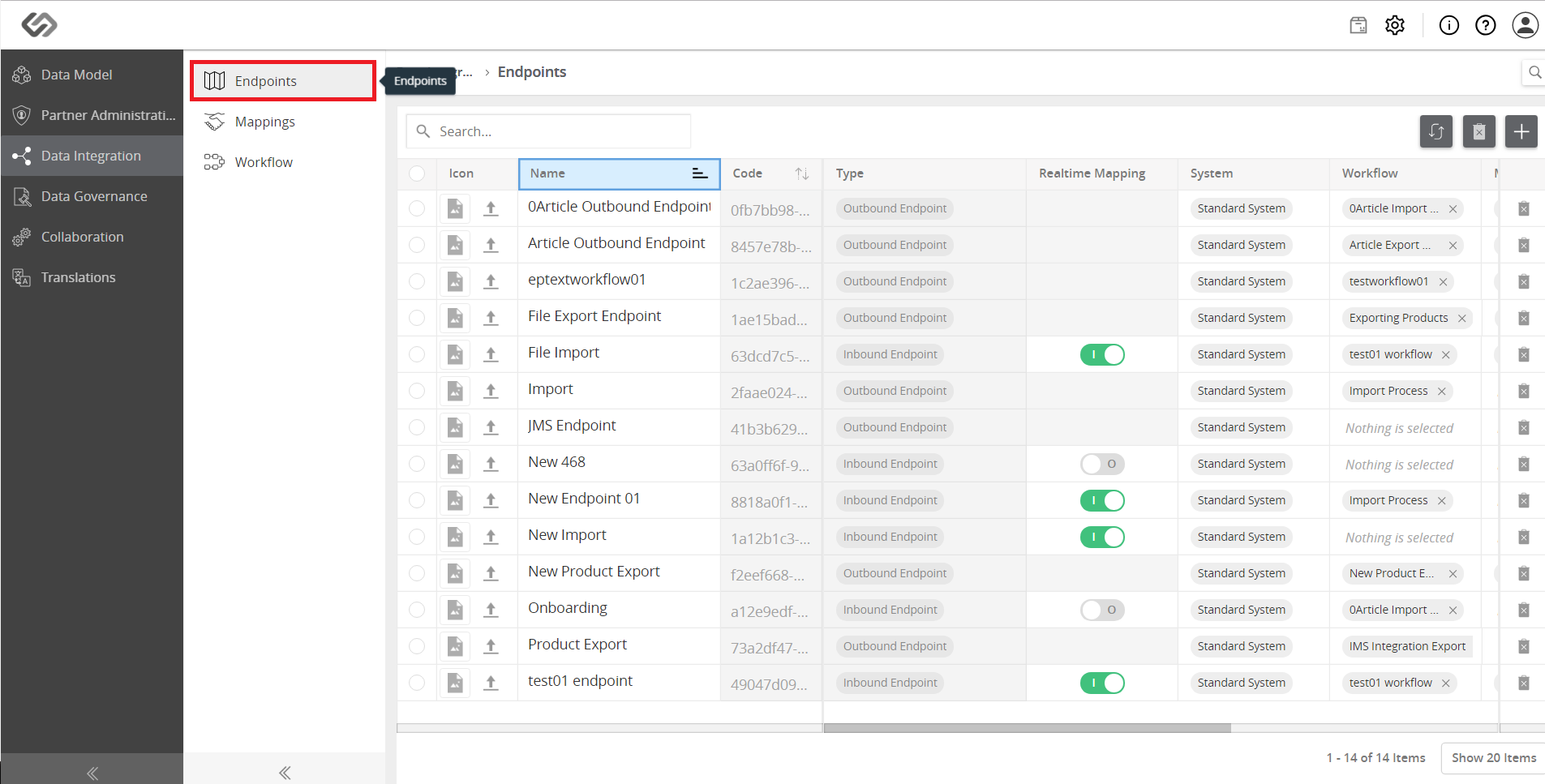This screenshot has height=784, width=1545.
Task: Open the settings gear icon
Action: point(1395,25)
